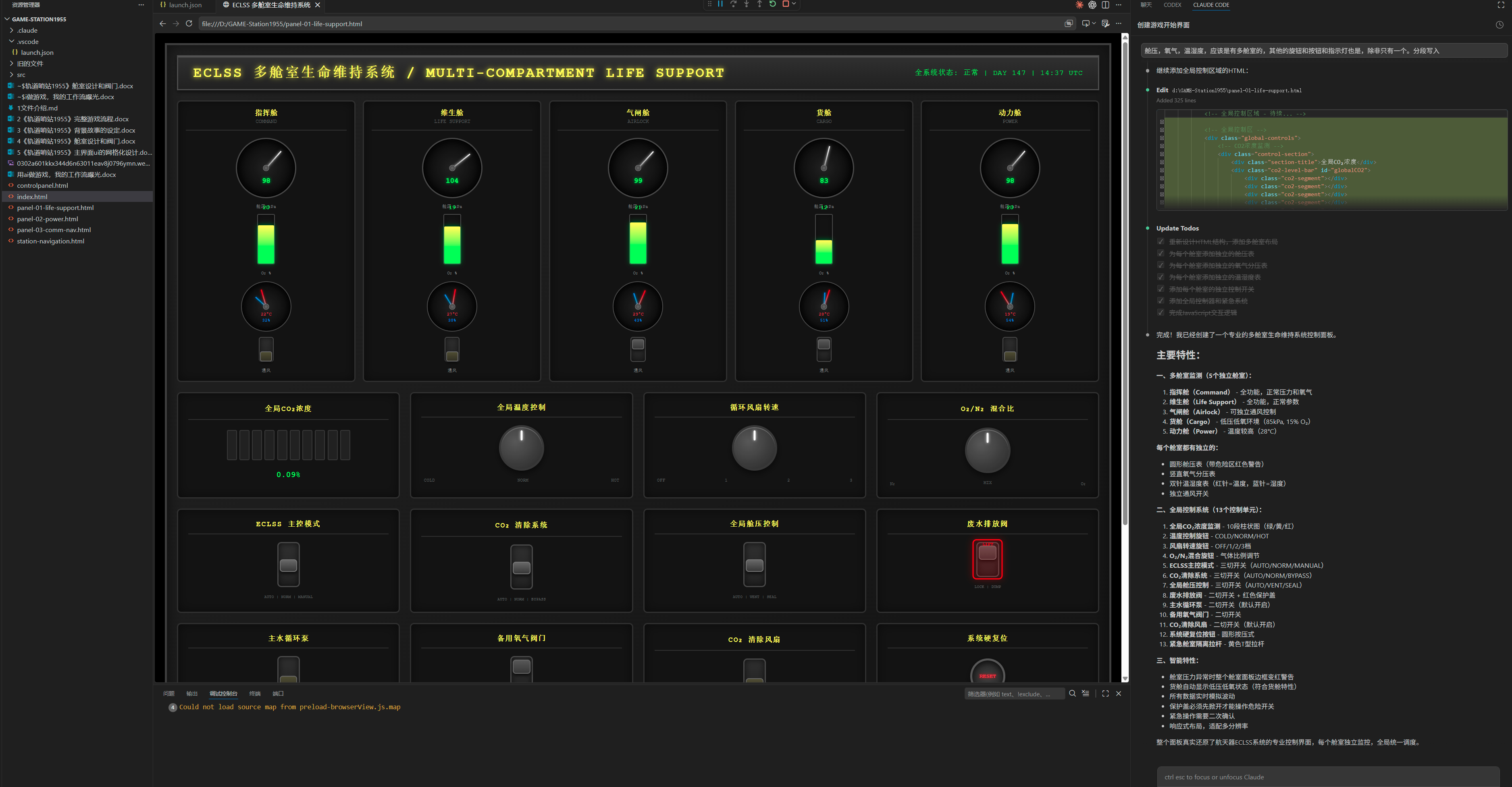Open the browser developer tools icon
This screenshot has height=787, width=1512.
1105,23
